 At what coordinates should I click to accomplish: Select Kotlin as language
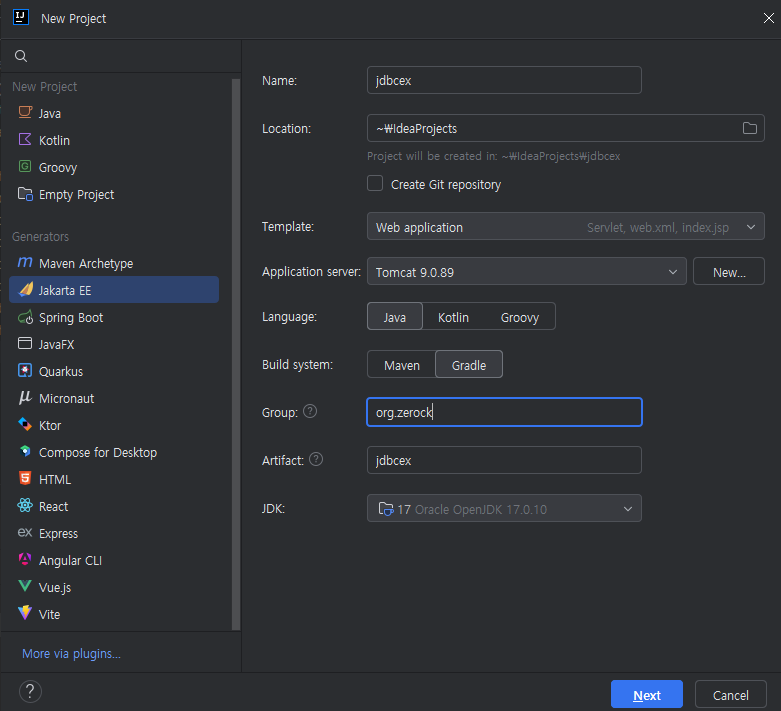(453, 317)
